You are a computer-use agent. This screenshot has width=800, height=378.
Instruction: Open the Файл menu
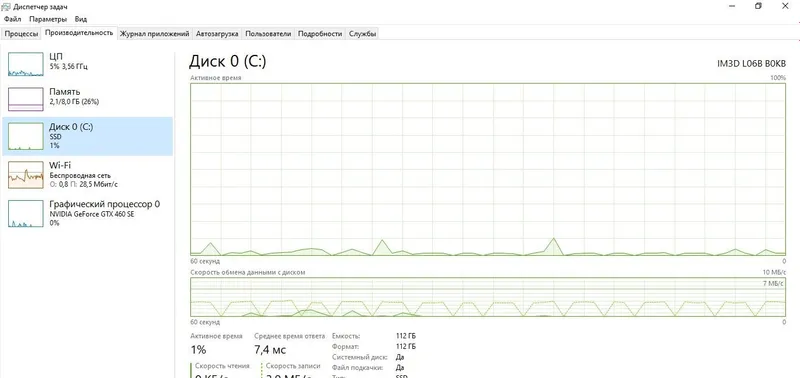pyautogui.click(x=12, y=19)
